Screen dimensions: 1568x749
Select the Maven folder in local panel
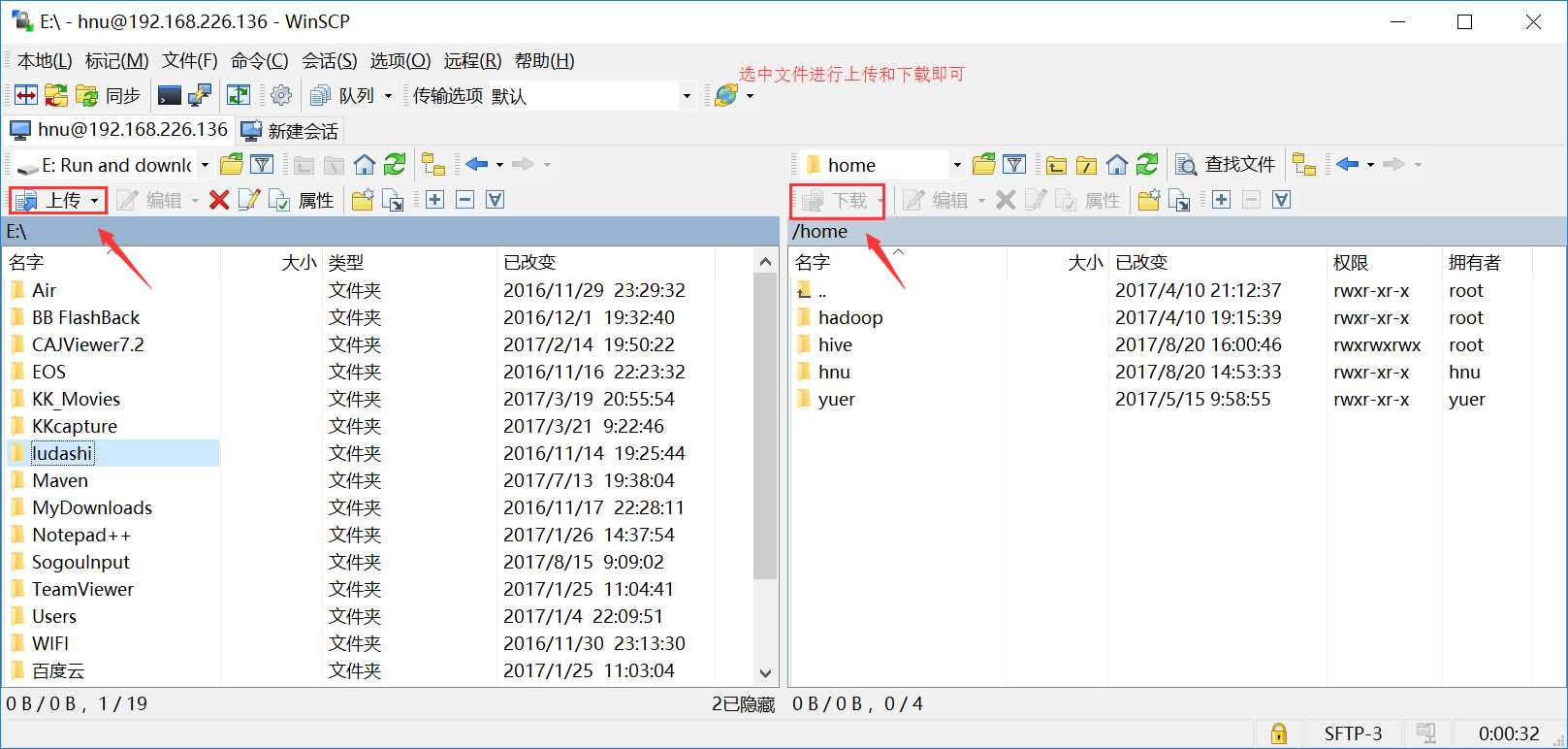click(60, 480)
